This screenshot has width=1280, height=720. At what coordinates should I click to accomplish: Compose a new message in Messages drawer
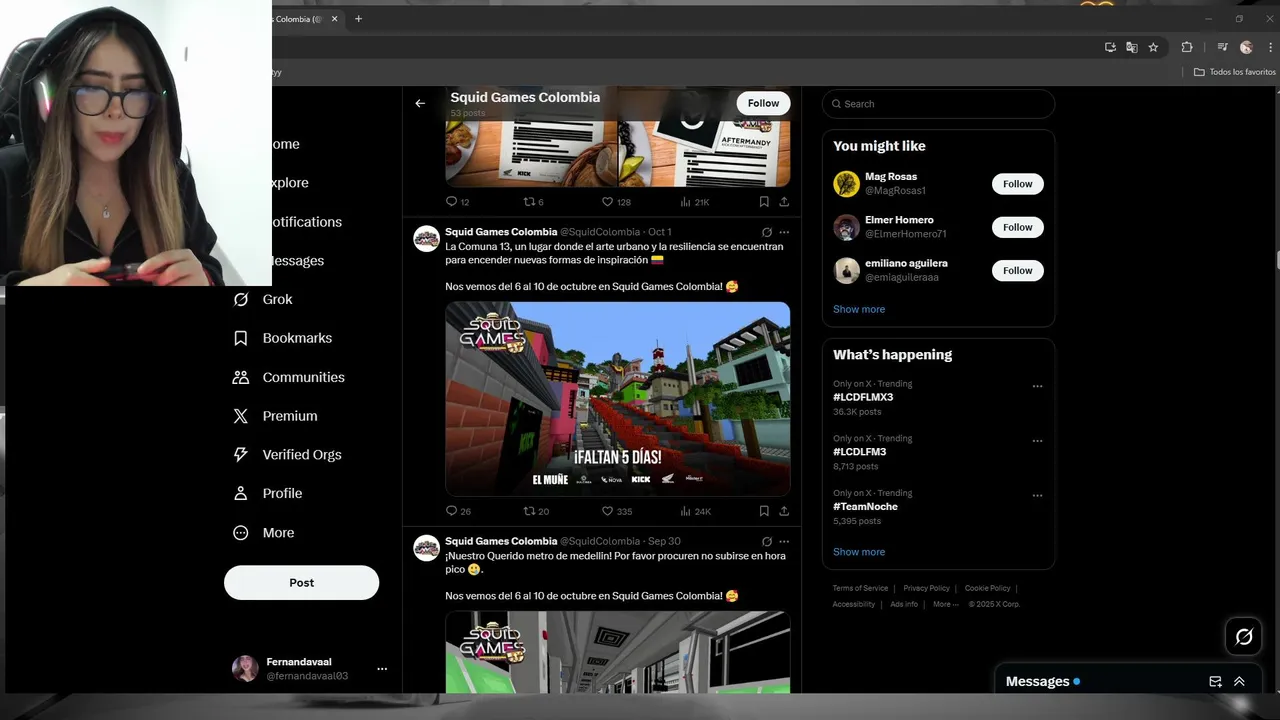click(1215, 682)
